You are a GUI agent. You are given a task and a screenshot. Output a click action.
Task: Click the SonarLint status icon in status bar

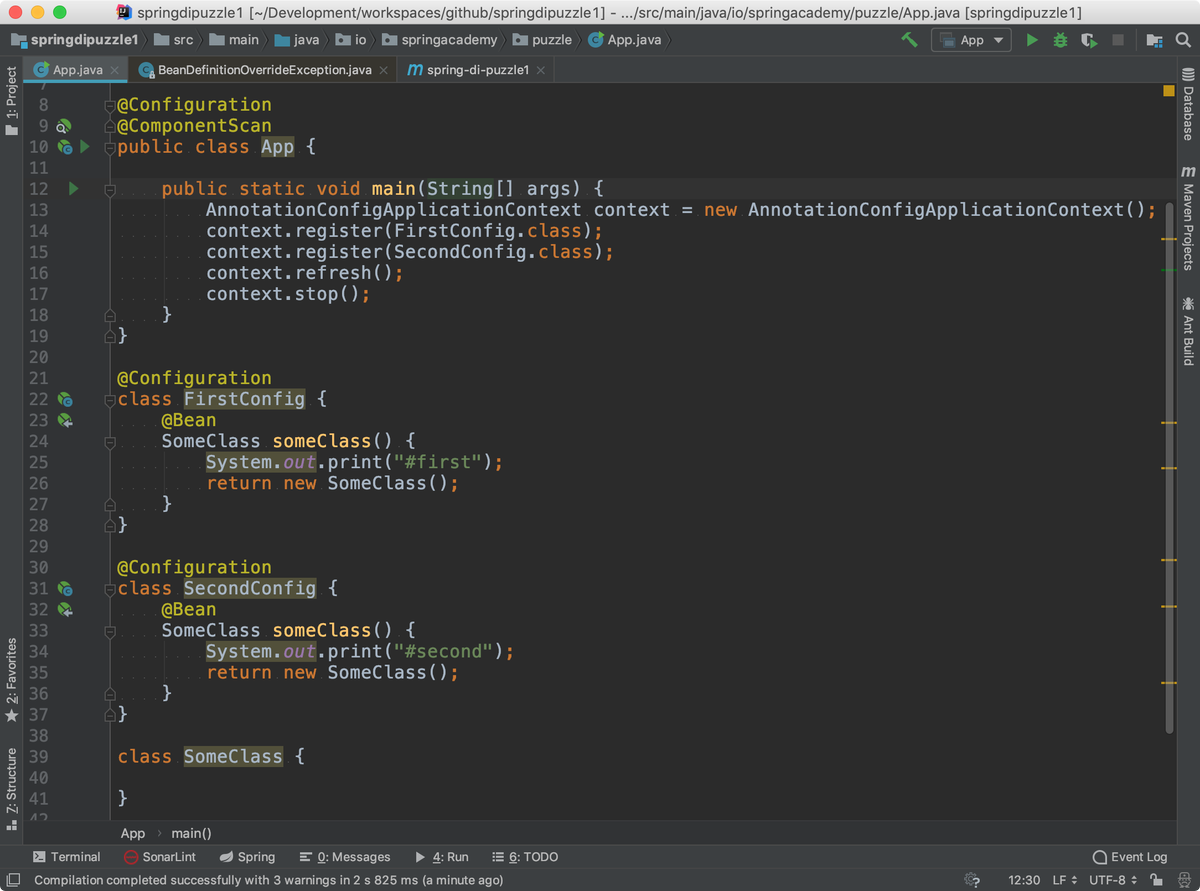(971, 880)
